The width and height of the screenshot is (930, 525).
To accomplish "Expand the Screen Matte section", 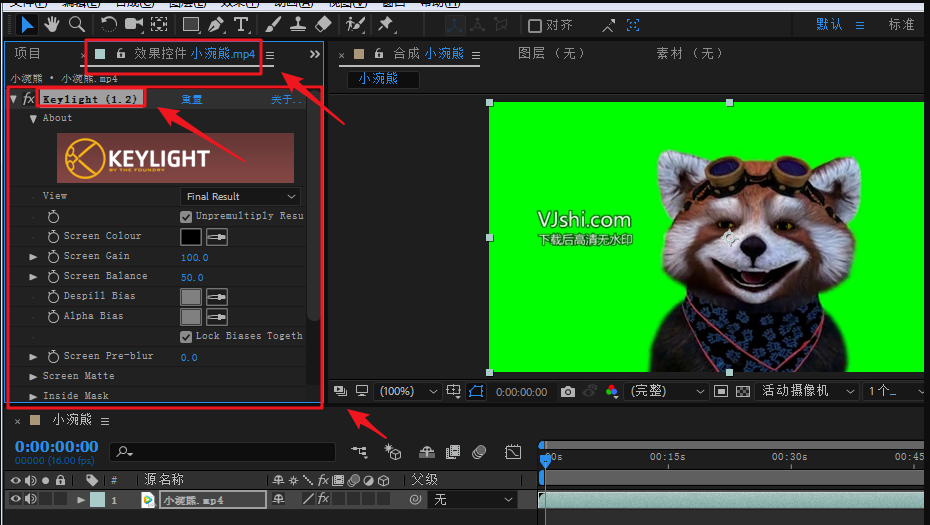I will [x=34, y=377].
